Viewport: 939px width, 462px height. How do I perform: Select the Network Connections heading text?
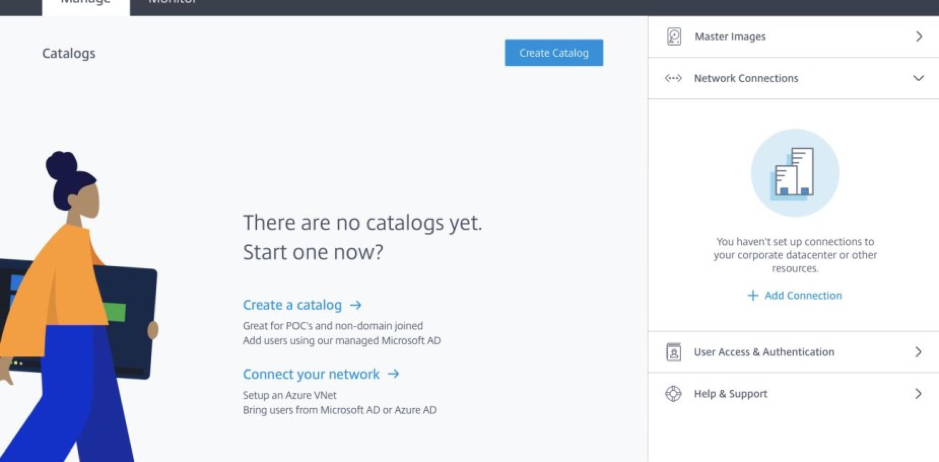(746, 78)
